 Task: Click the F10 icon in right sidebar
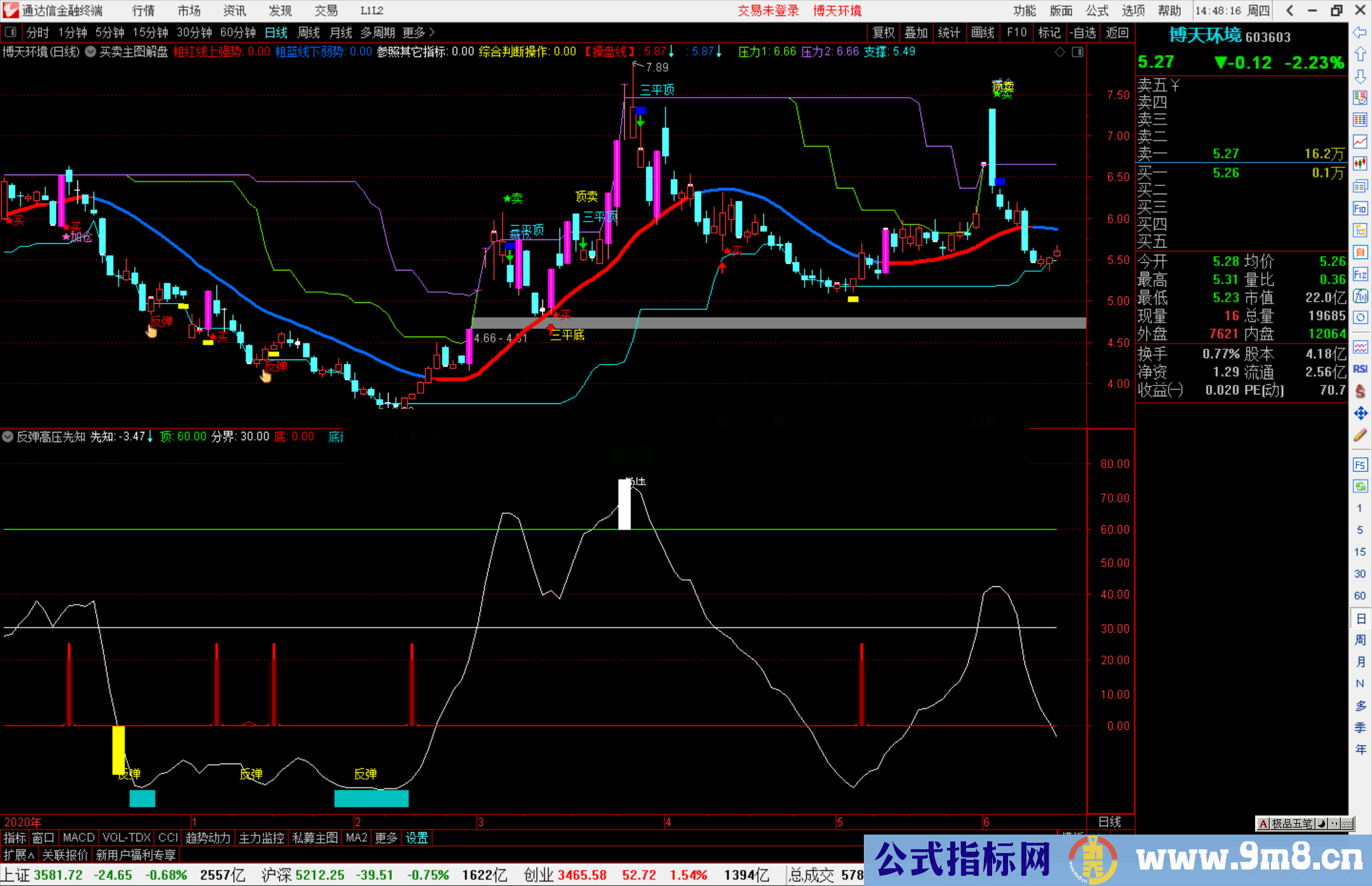tap(1360, 208)
